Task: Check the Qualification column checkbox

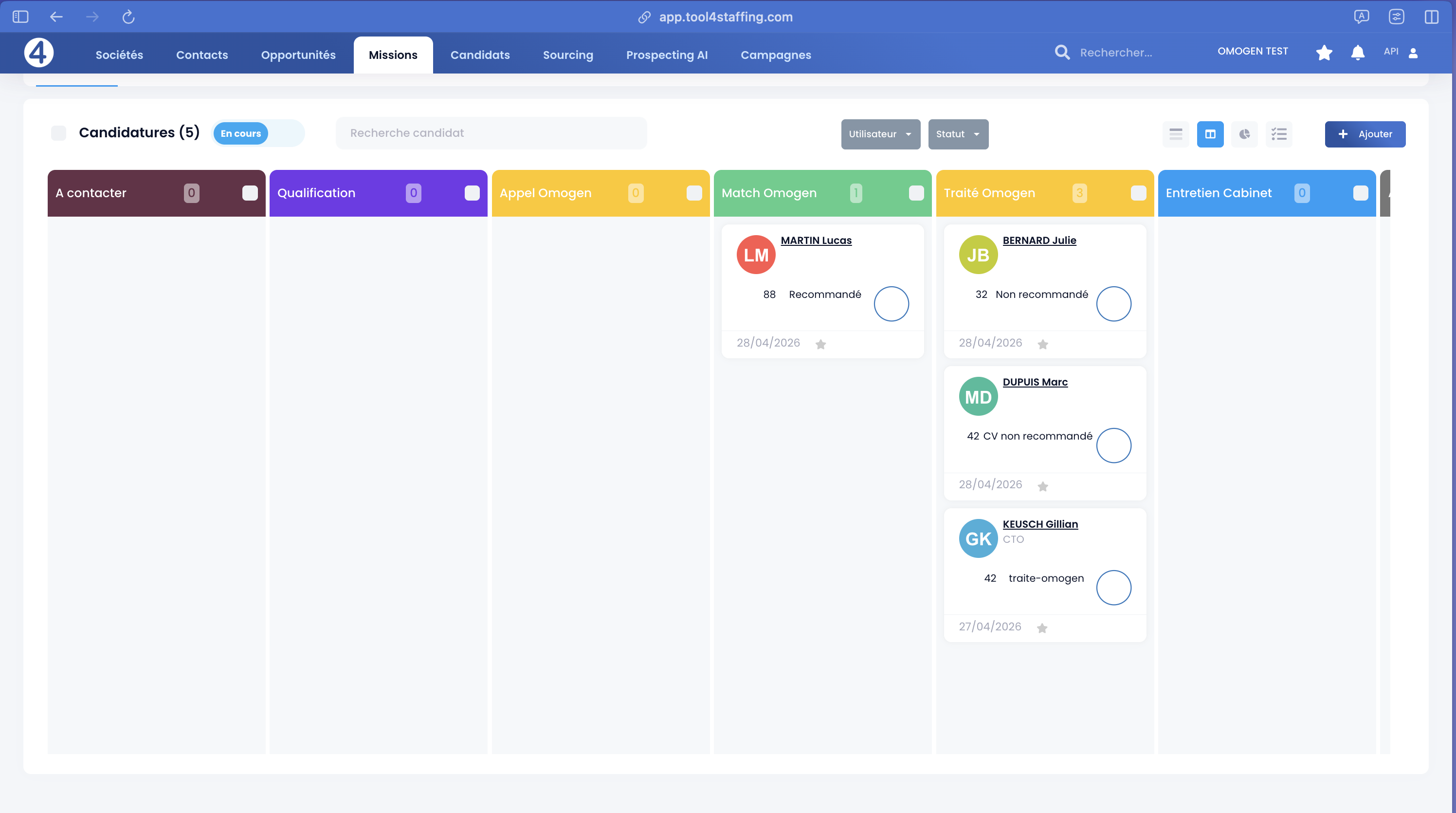Action: [x=472, y=193]
